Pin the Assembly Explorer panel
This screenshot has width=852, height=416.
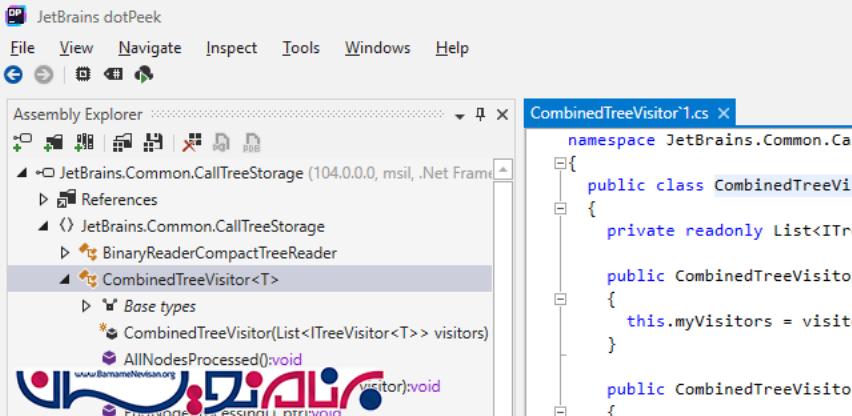click(480, 114)
